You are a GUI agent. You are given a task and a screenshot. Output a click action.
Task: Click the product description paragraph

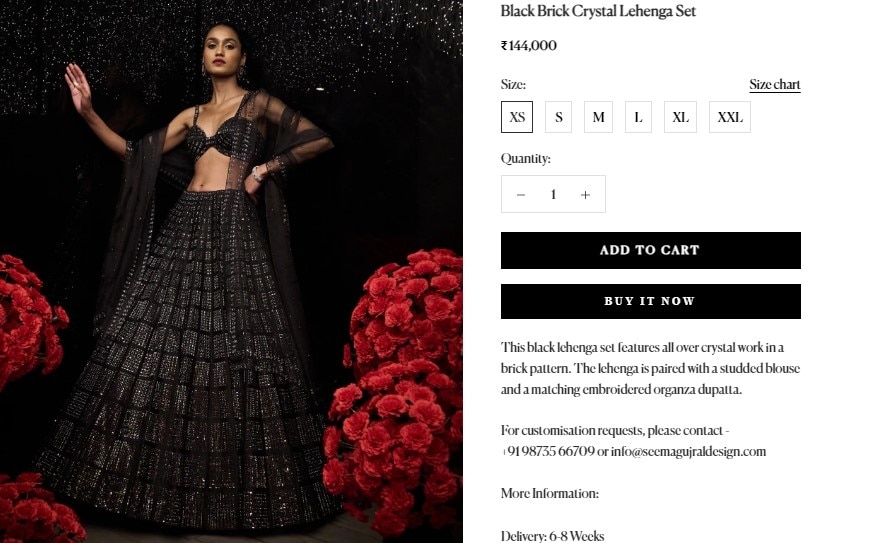coord(651,368)
